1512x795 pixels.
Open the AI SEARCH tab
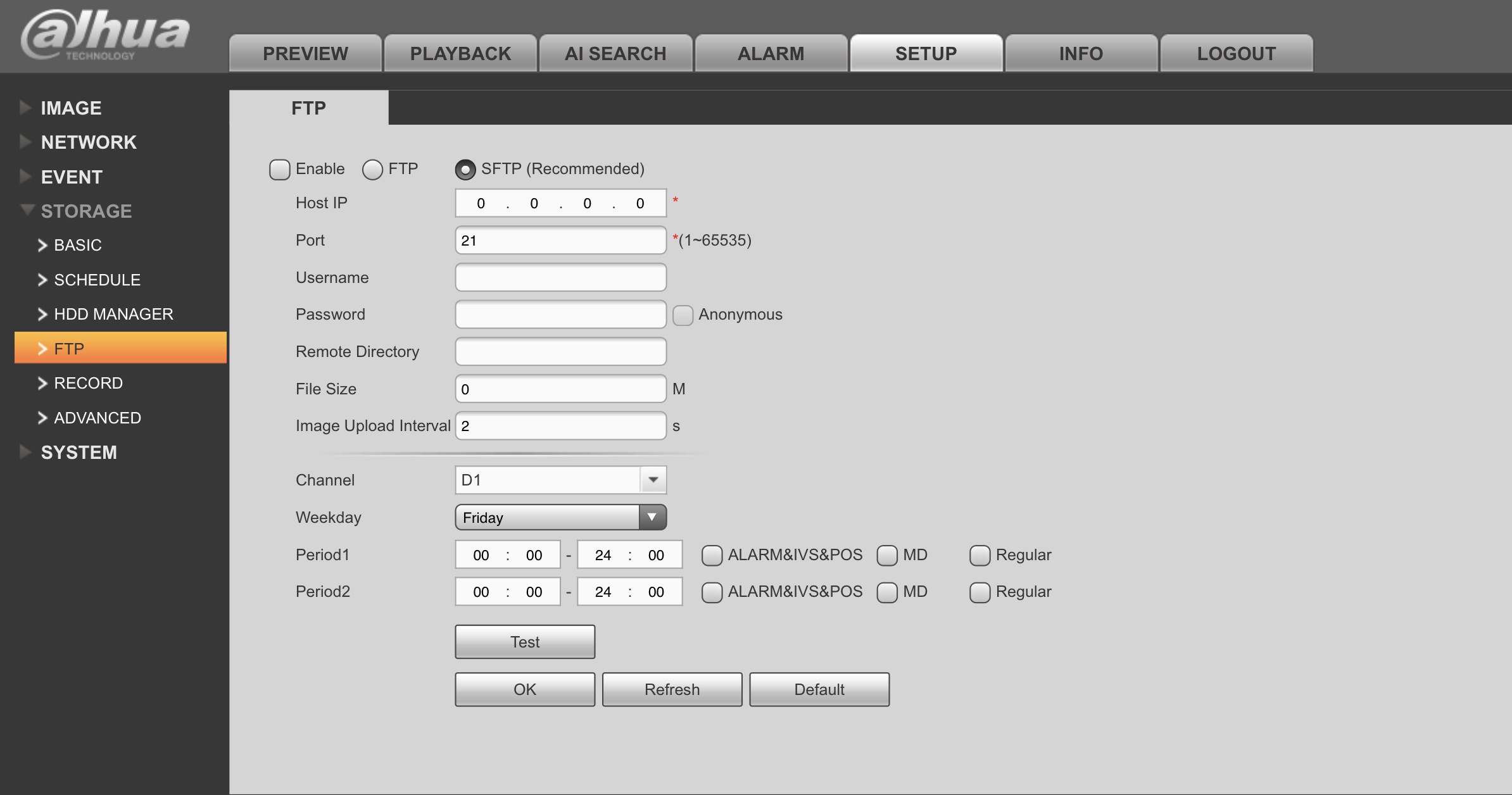(x=615, y=54)
